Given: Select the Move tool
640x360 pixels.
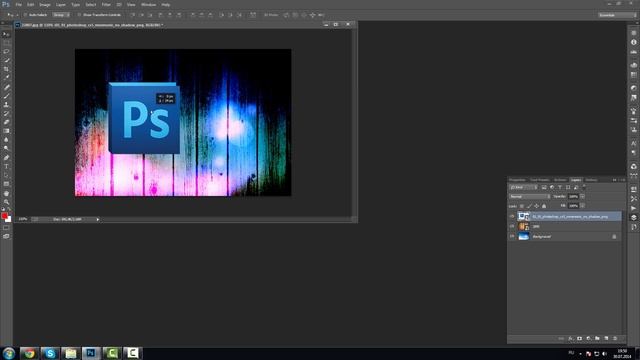Looking at the screenshot, I should pyautogui.click(x=6, y=34).
